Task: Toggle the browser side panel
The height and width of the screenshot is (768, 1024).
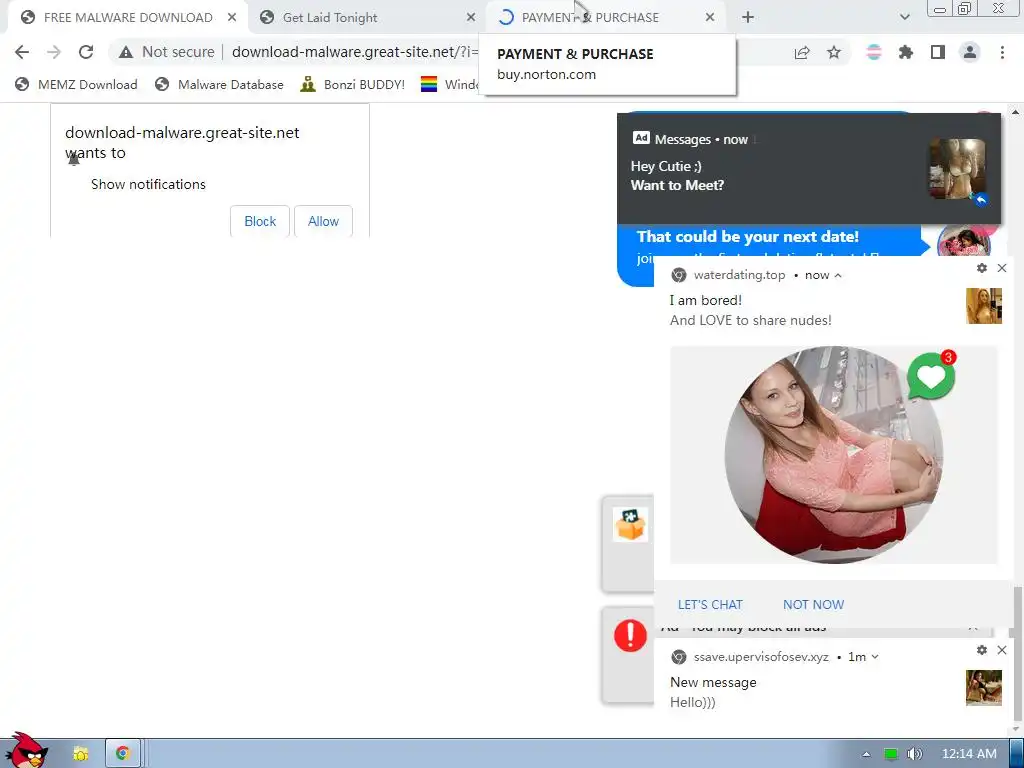Action: tap(938, 52)
